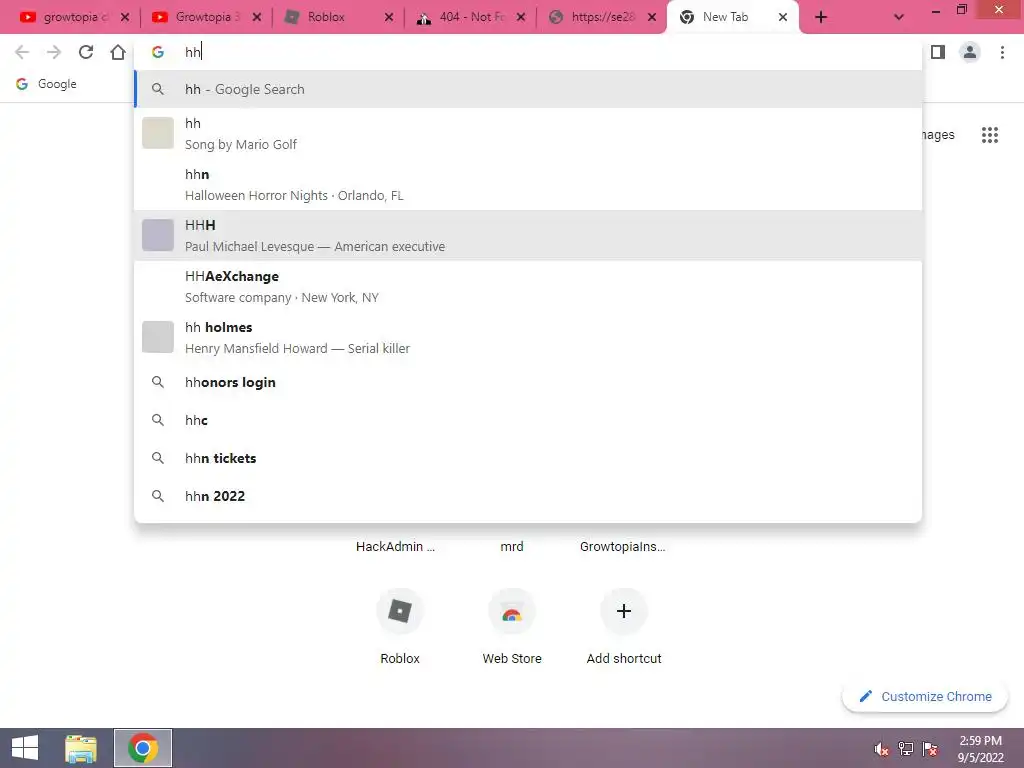The width and height of the screenshot is (1024, 768).
Task: Select 'hhn 2022' suggestion
Action: pyautogui.click(x=528, y=496)
